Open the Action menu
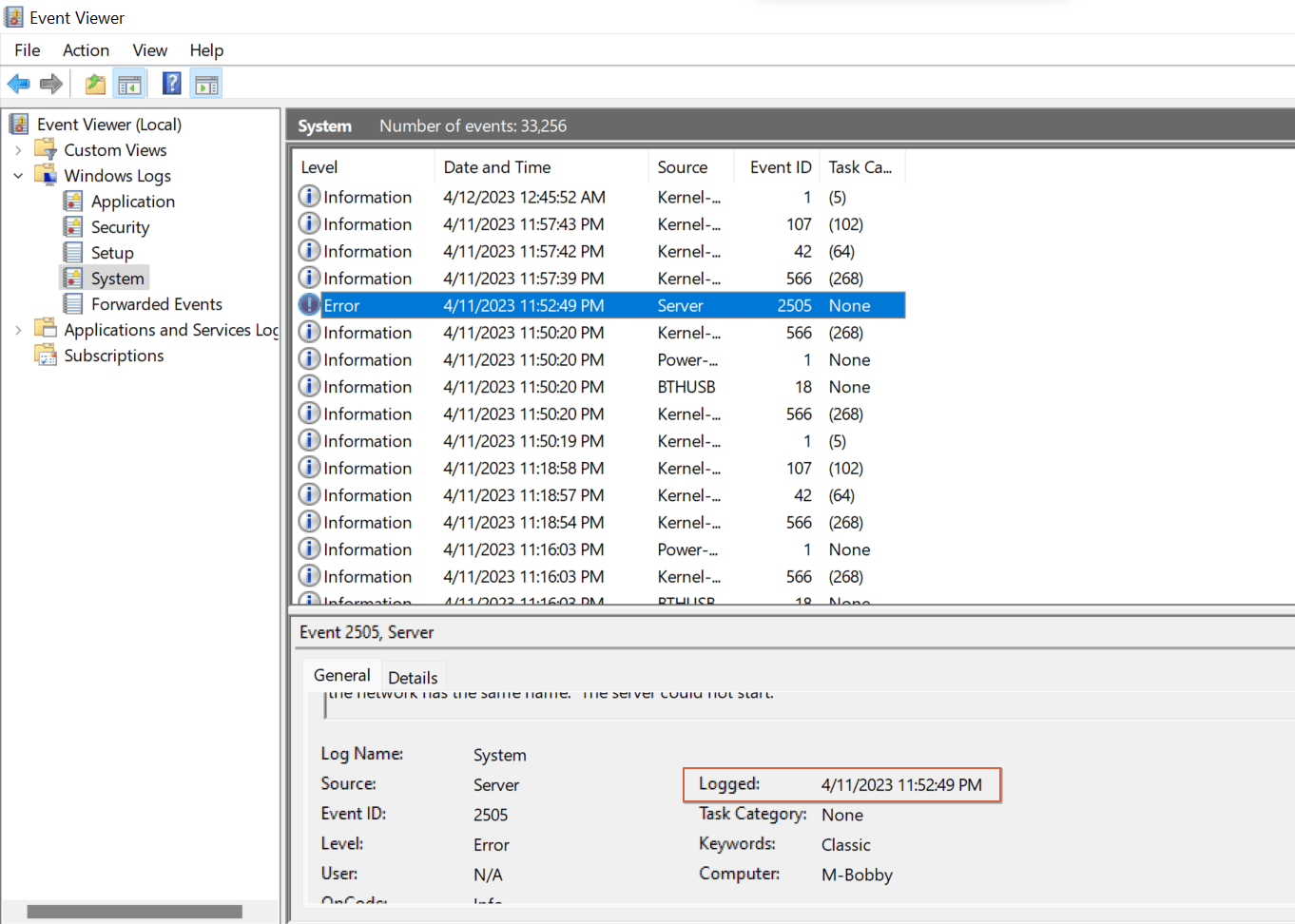1295x924 pixels. [86, 49]
